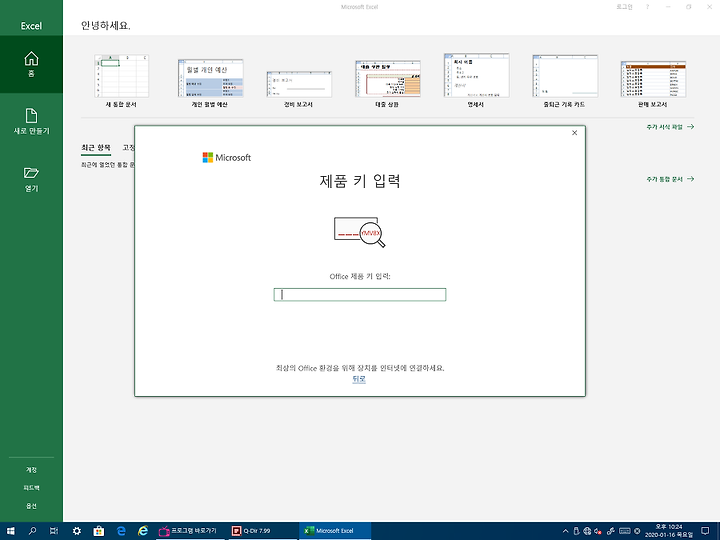720x540 pixels.
Task: Open the Feedback (피드백) page
Action: point(31,488)
